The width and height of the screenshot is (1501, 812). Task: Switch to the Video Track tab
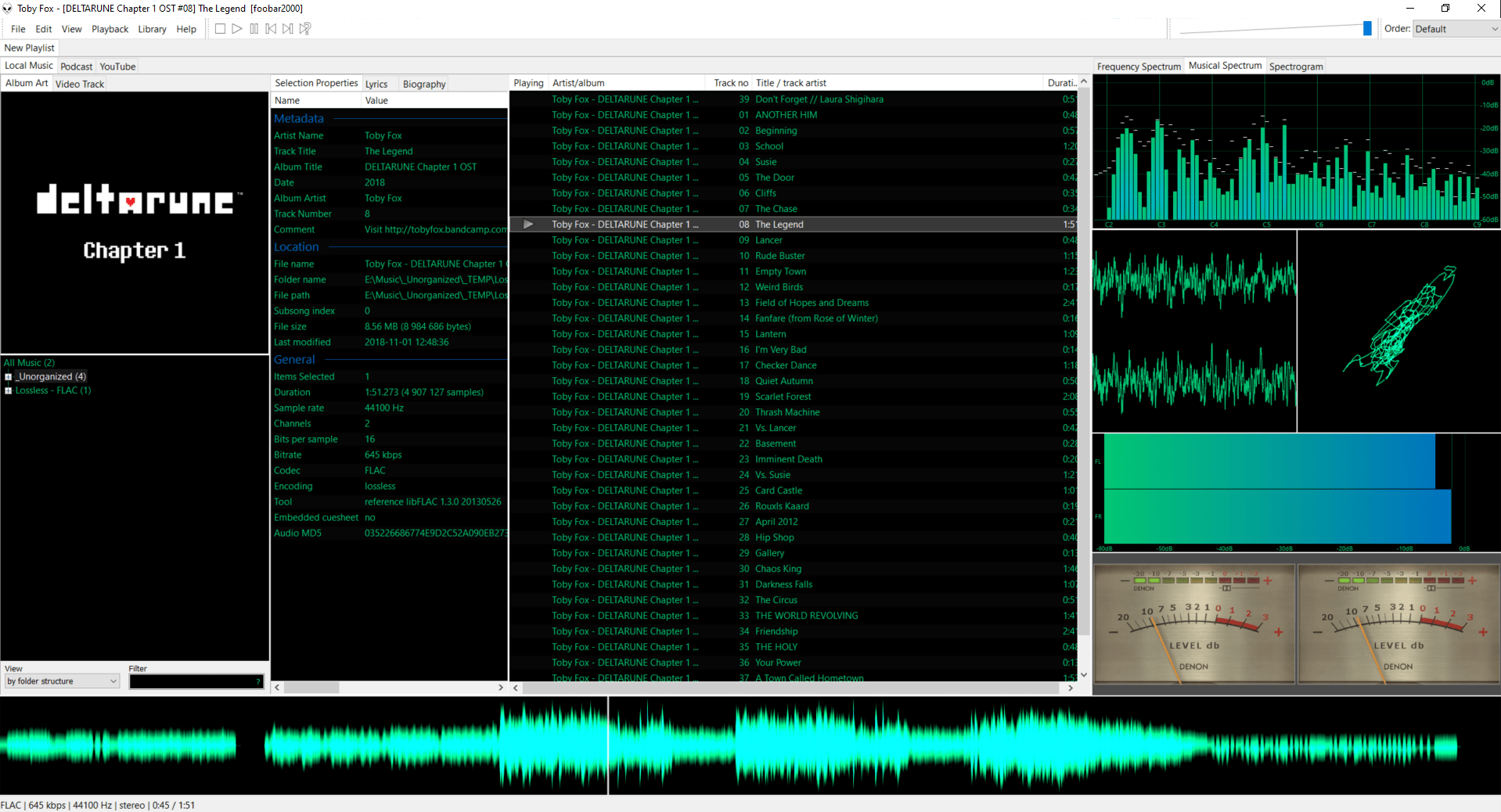click(x=80, y=84)
